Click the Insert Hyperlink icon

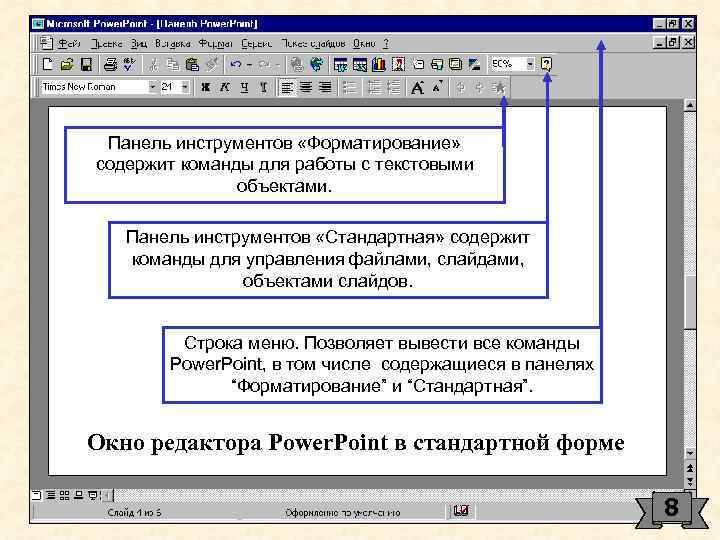(297, 64)
